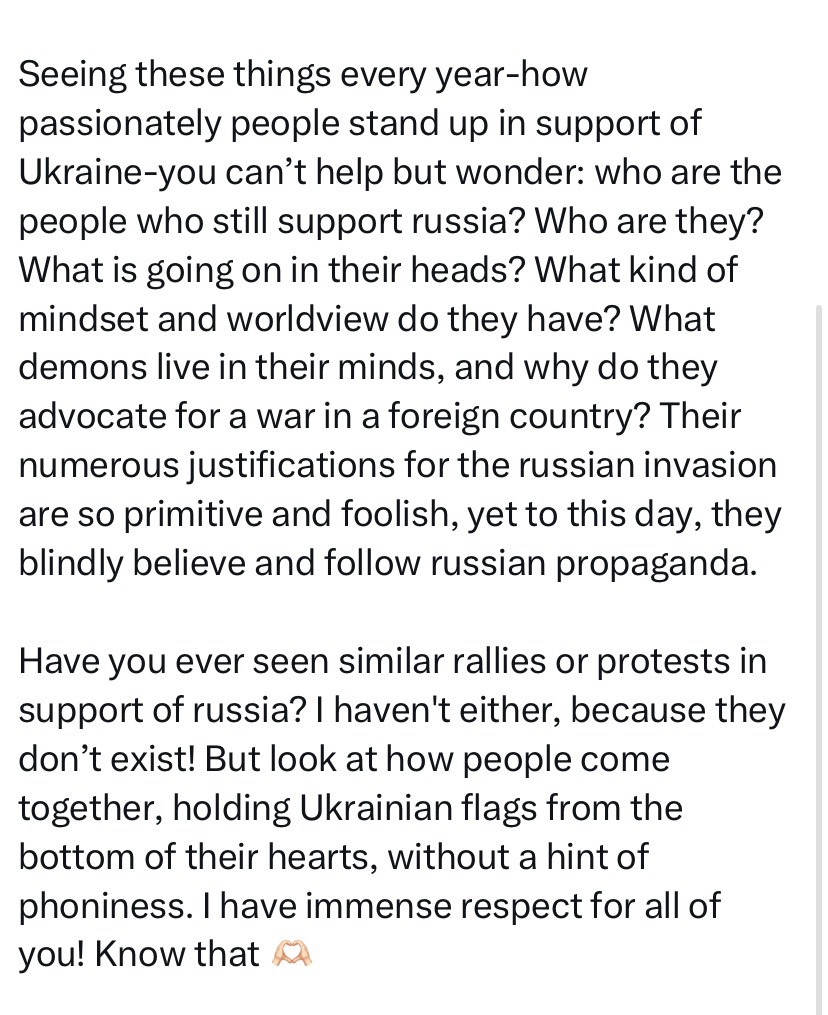Screen dimensions: 828x1015
Task: Click the heart hands emoji
Action: 292,954
